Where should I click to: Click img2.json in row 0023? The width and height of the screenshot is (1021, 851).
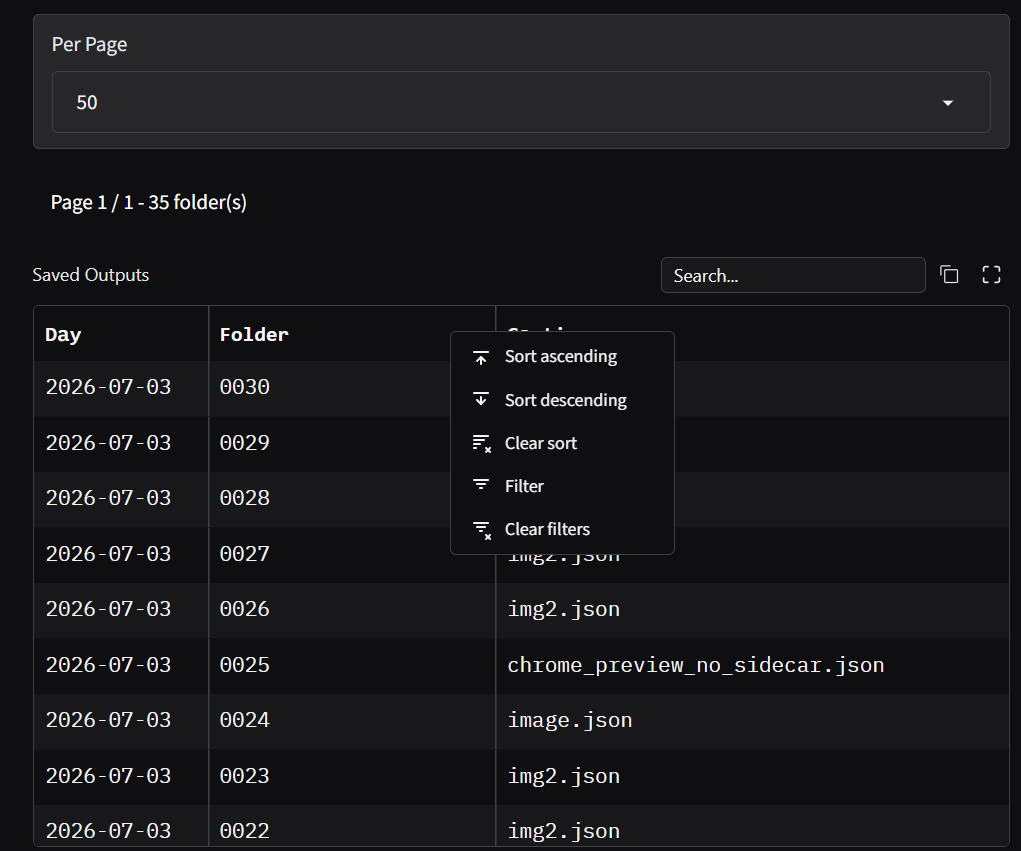pos(752,777)
